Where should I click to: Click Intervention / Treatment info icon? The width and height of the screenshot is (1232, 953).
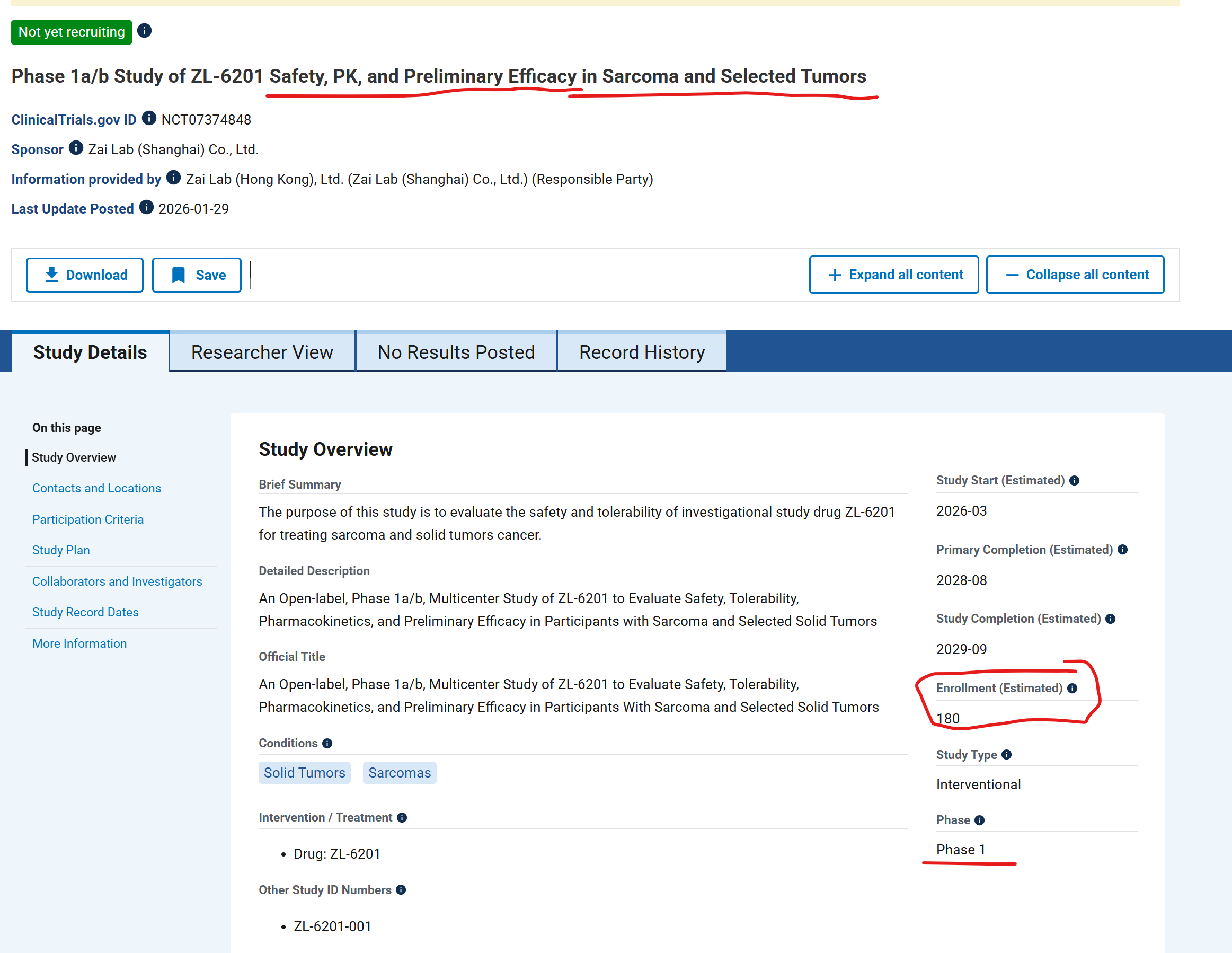[x=402, y=818]
